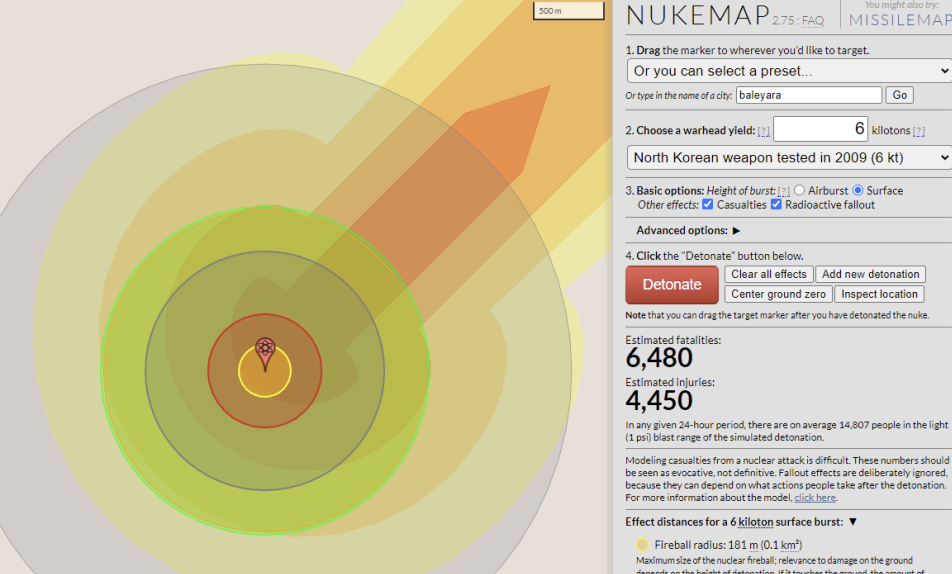The height and width of the screenshot is (574, 952).
Task: Click the estimated injuries value 4,450
Action: click(659, 401)
